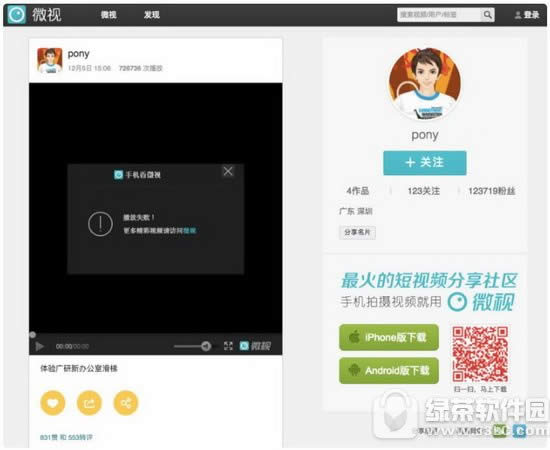The height and width of the screenshot is (450, 550).
Task: Like the video with the heart icon
Action: (x=53, y=403)
